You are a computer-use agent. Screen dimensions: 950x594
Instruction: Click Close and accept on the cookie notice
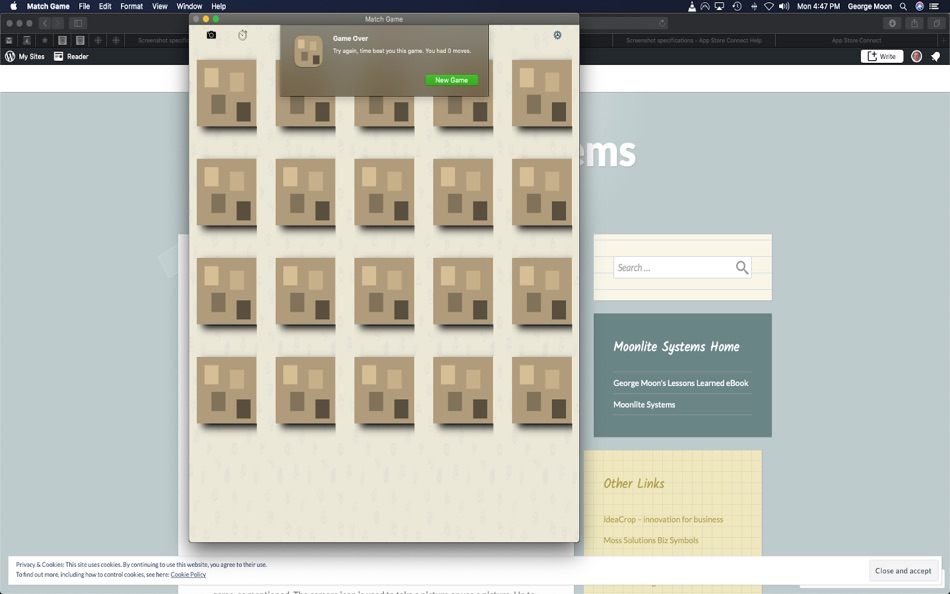[903, 570]
